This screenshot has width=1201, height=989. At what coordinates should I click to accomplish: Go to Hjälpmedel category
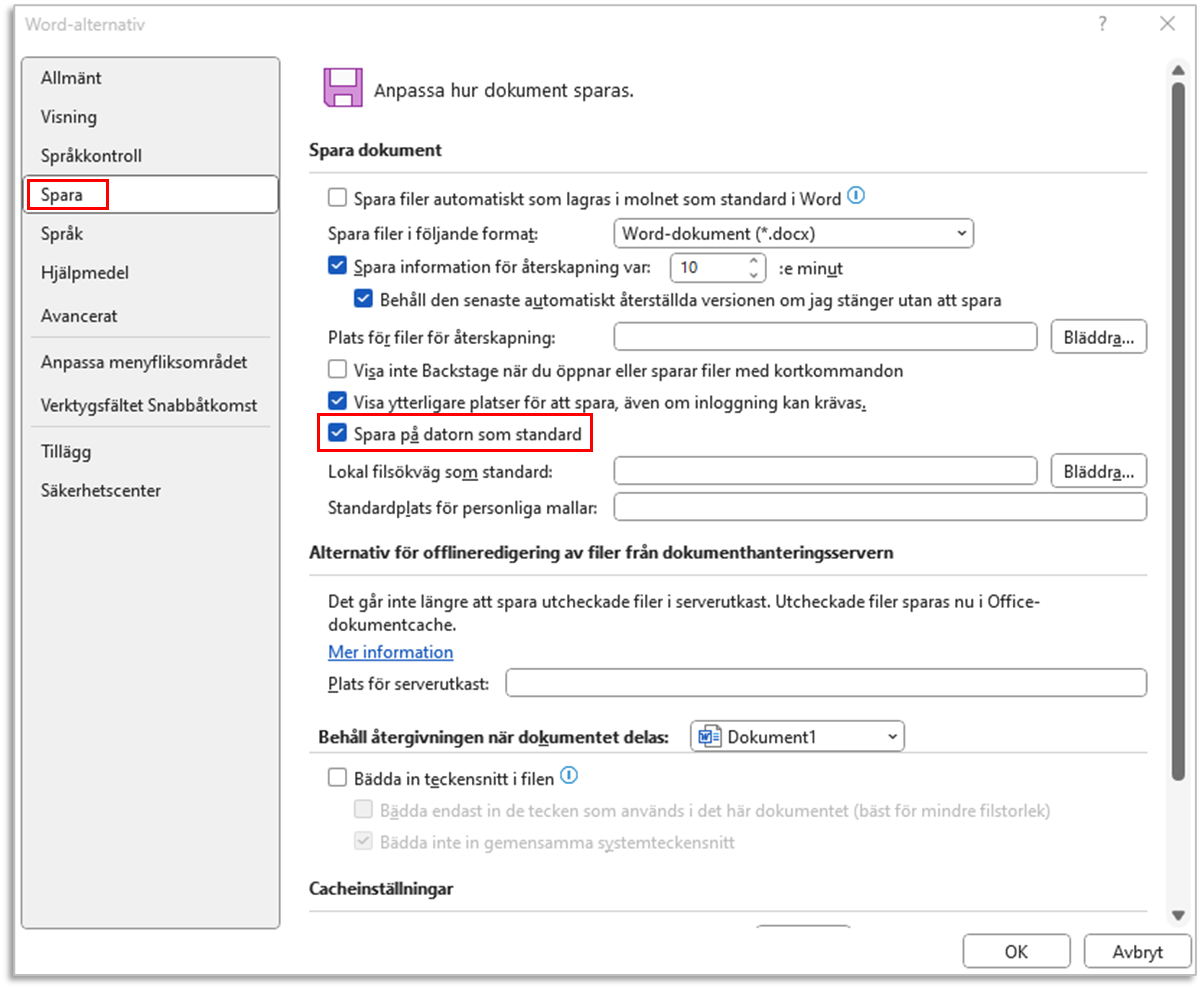click(x=150, y=272)
